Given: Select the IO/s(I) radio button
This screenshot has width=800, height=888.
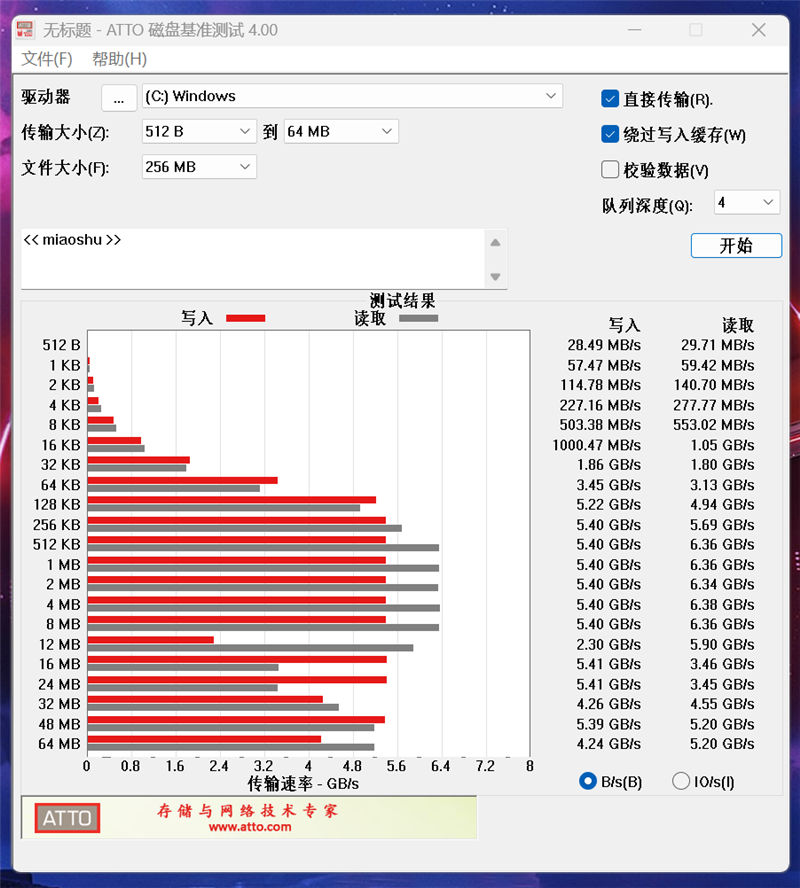Looking at the screenshot, I should click(x=681, y=782).
